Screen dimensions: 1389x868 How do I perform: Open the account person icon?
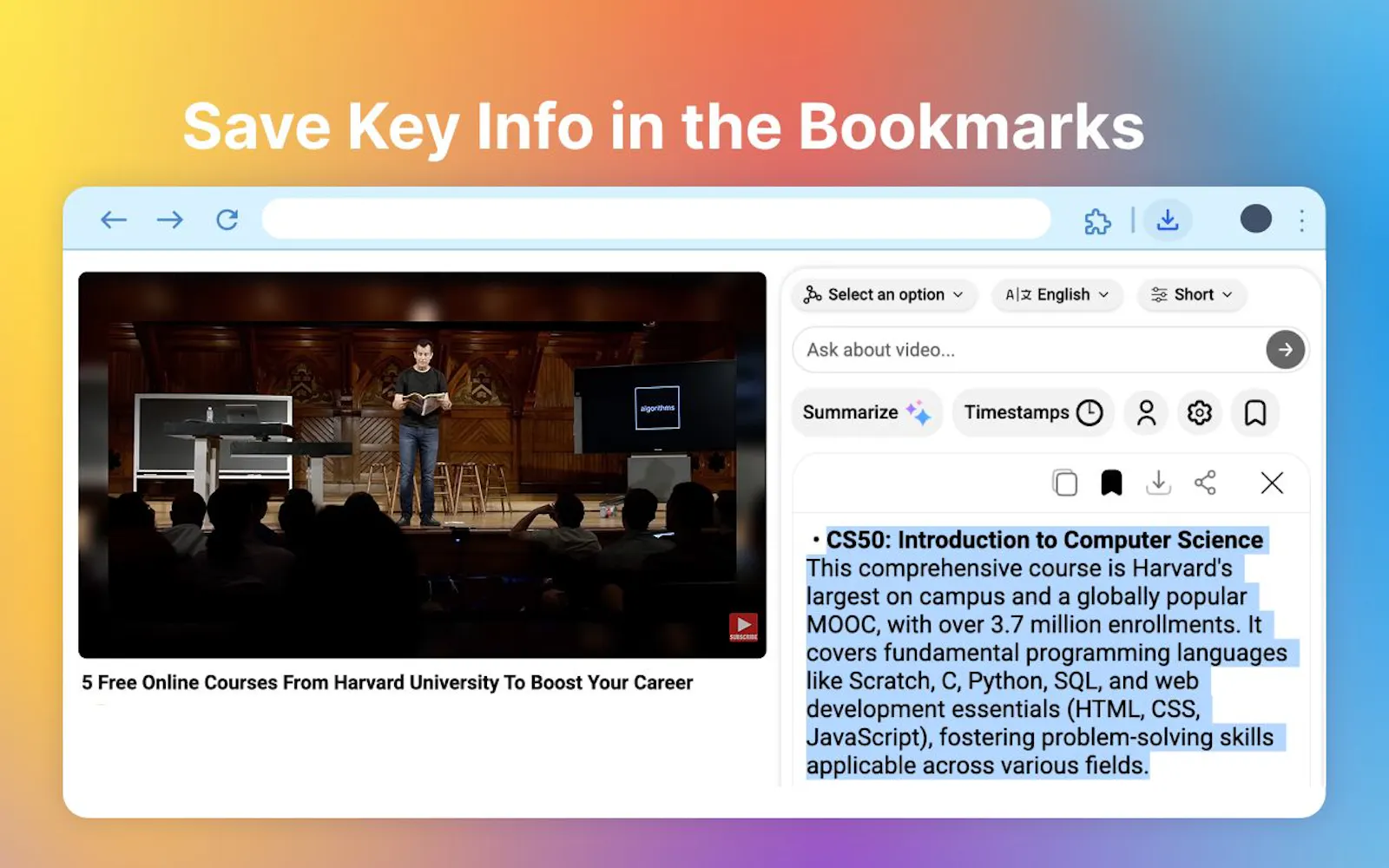1146,412
